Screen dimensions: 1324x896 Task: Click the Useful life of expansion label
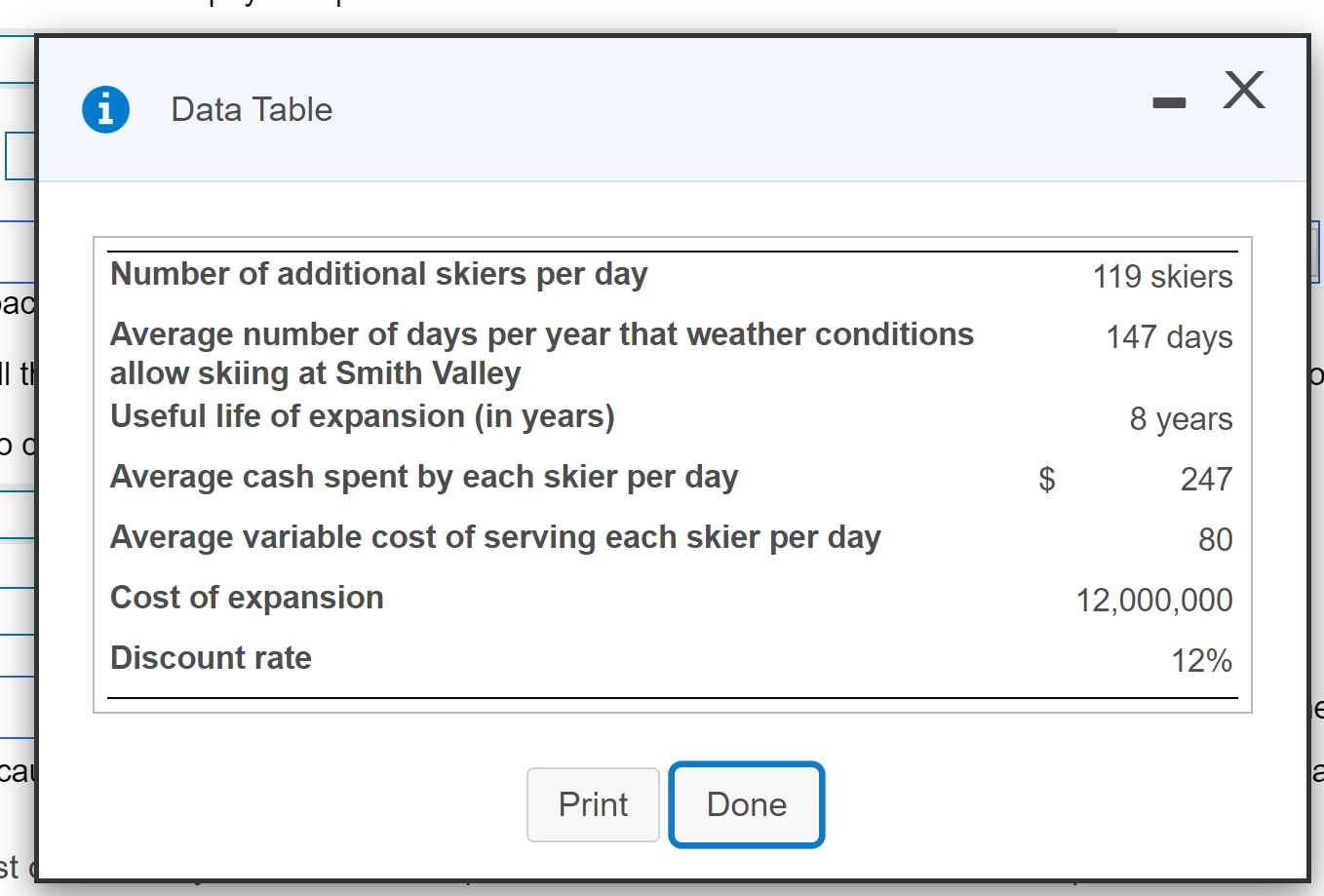click(x=363, y=415)
